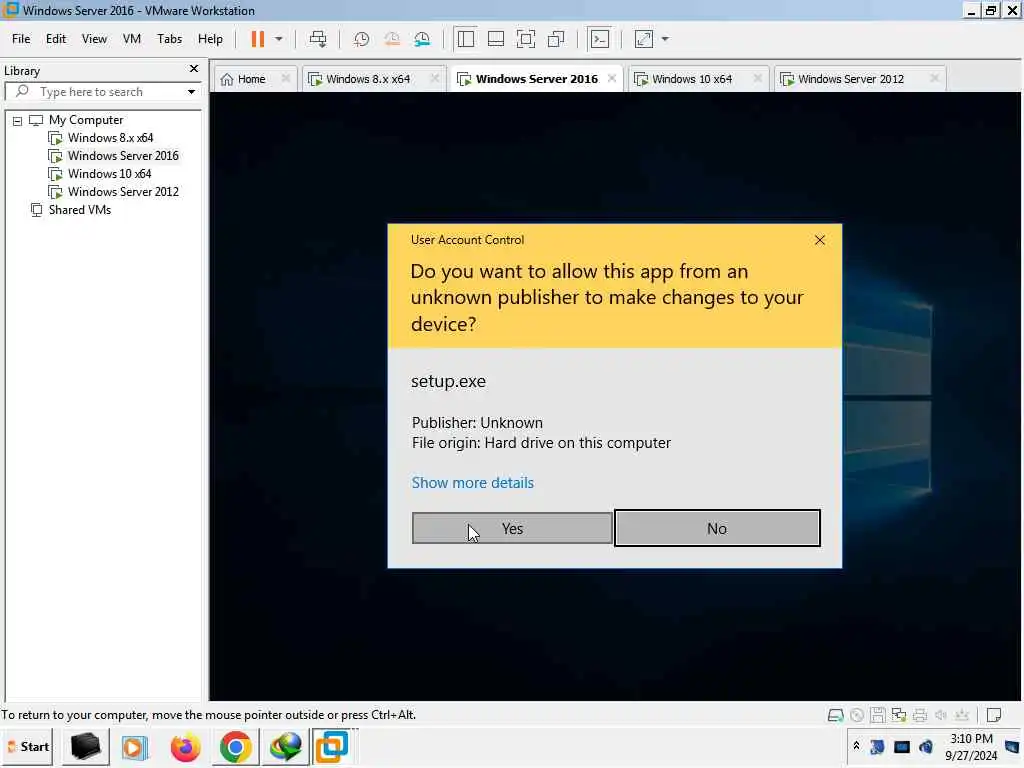Switch to the Windows 10 x64 tab
Image resolution: width=1024 pixels, height=768 pixels.
click(692, 79)
